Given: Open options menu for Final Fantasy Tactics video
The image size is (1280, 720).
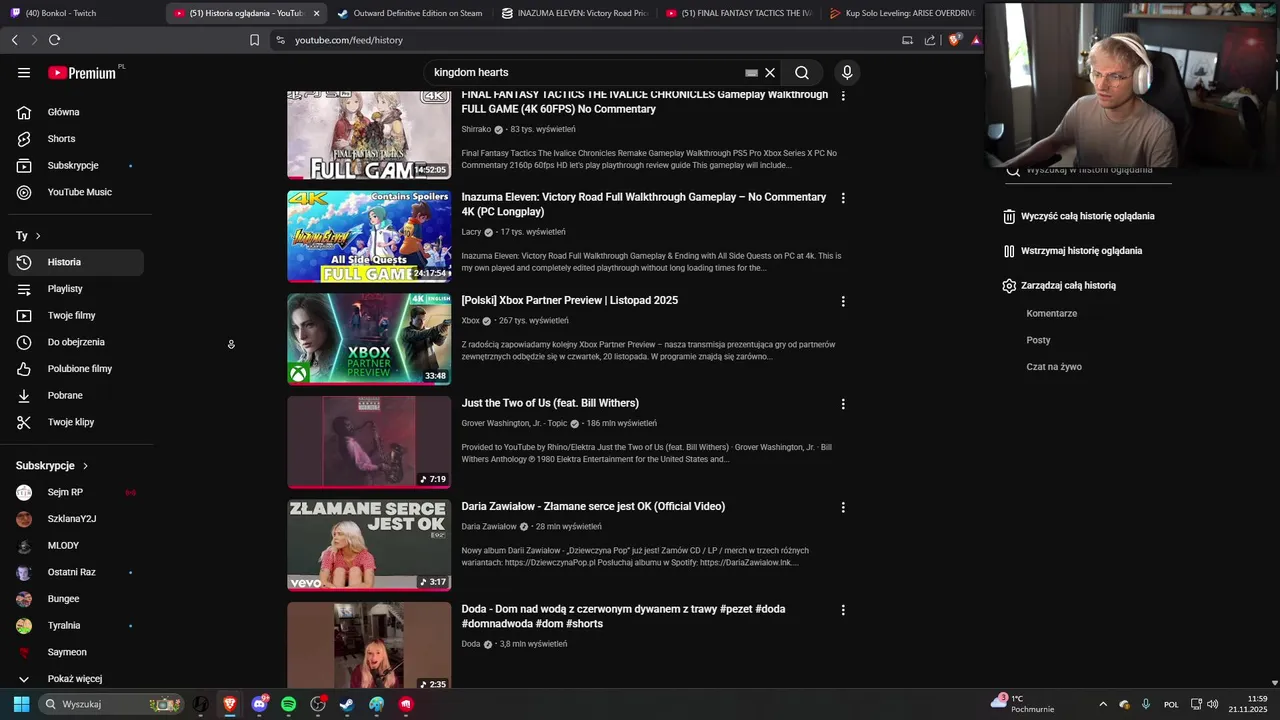Looking at the screenshot, I should 843,96.
